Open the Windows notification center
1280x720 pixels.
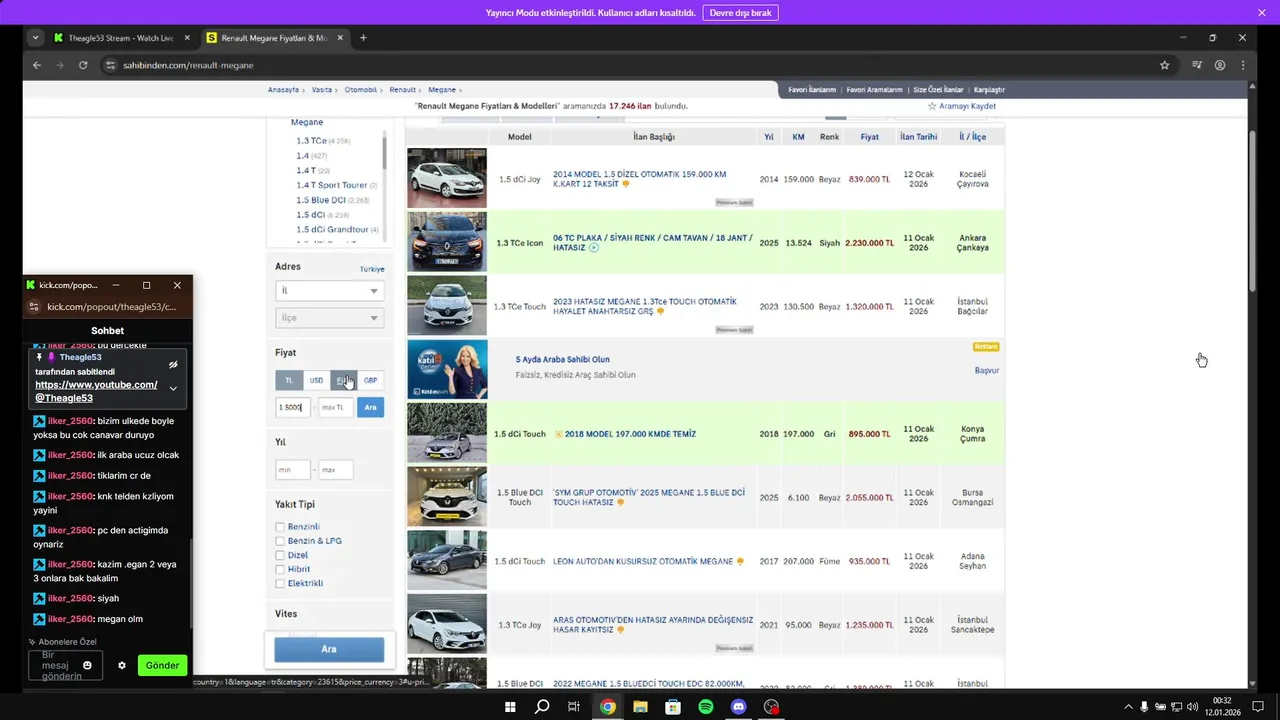pyautogui.click(x=1258, y=707)
